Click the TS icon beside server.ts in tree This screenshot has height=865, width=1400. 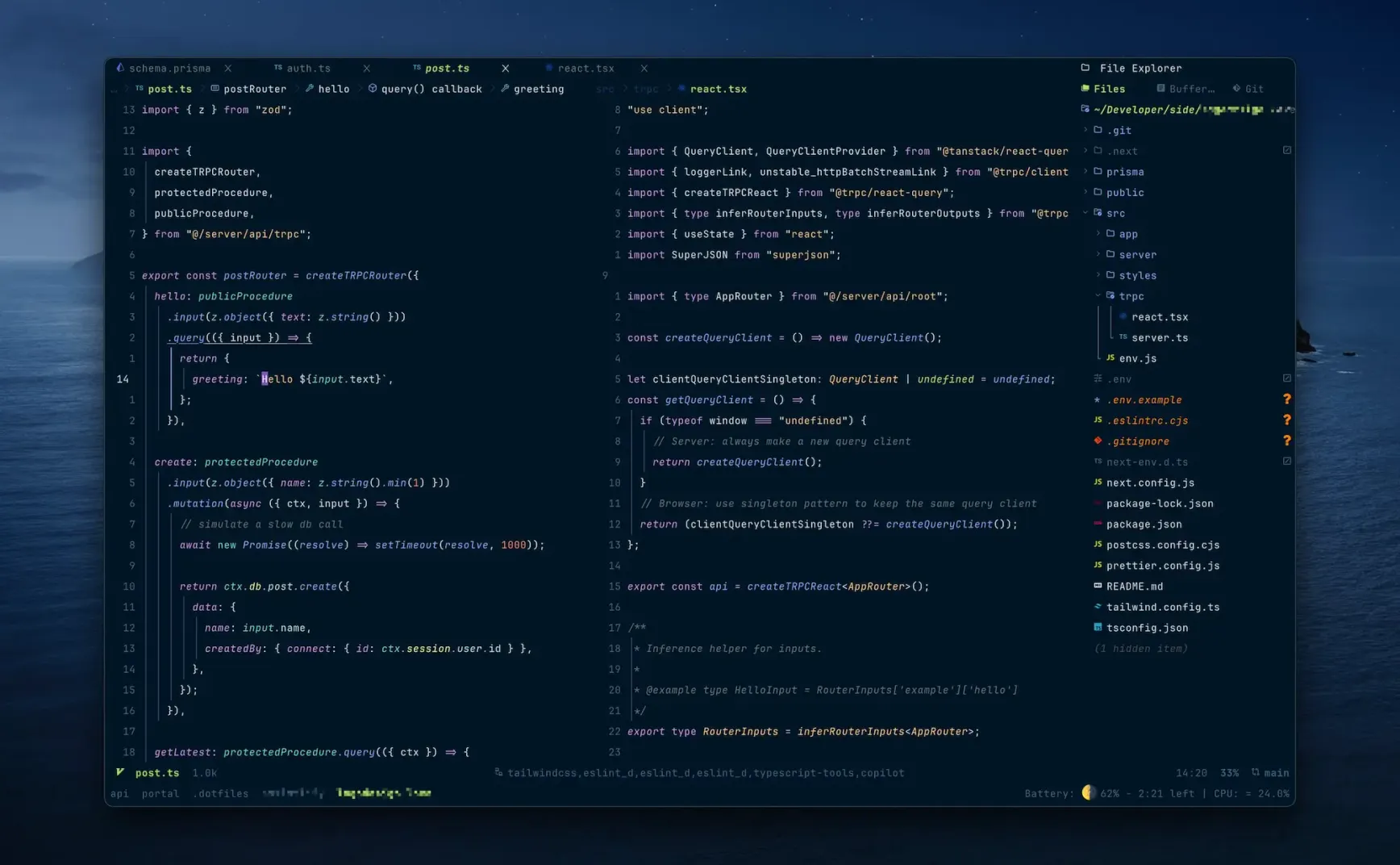point(1123,337)
